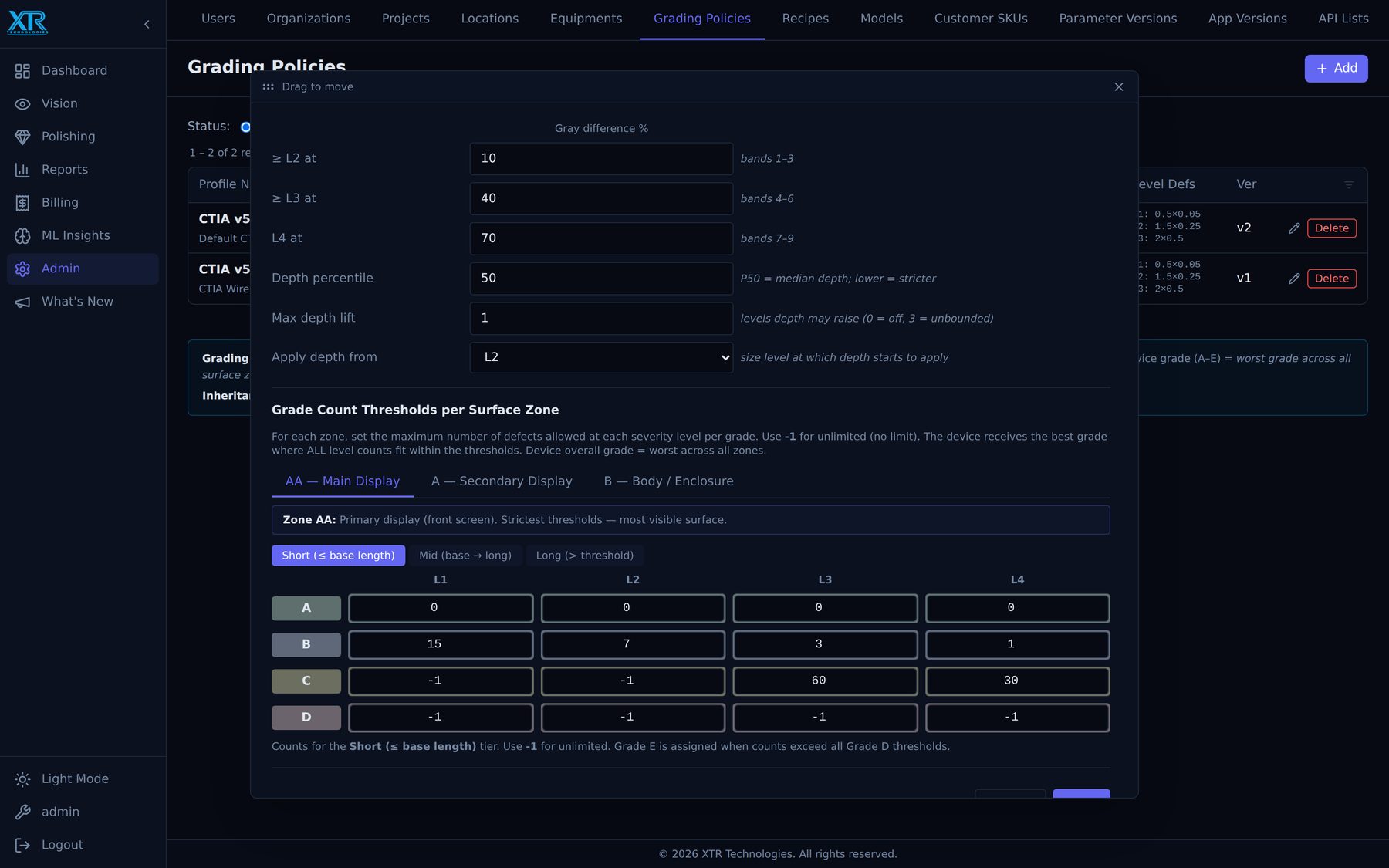Click grade B L1 threshold field
The image size is (1389, 868).
(441, 645)
